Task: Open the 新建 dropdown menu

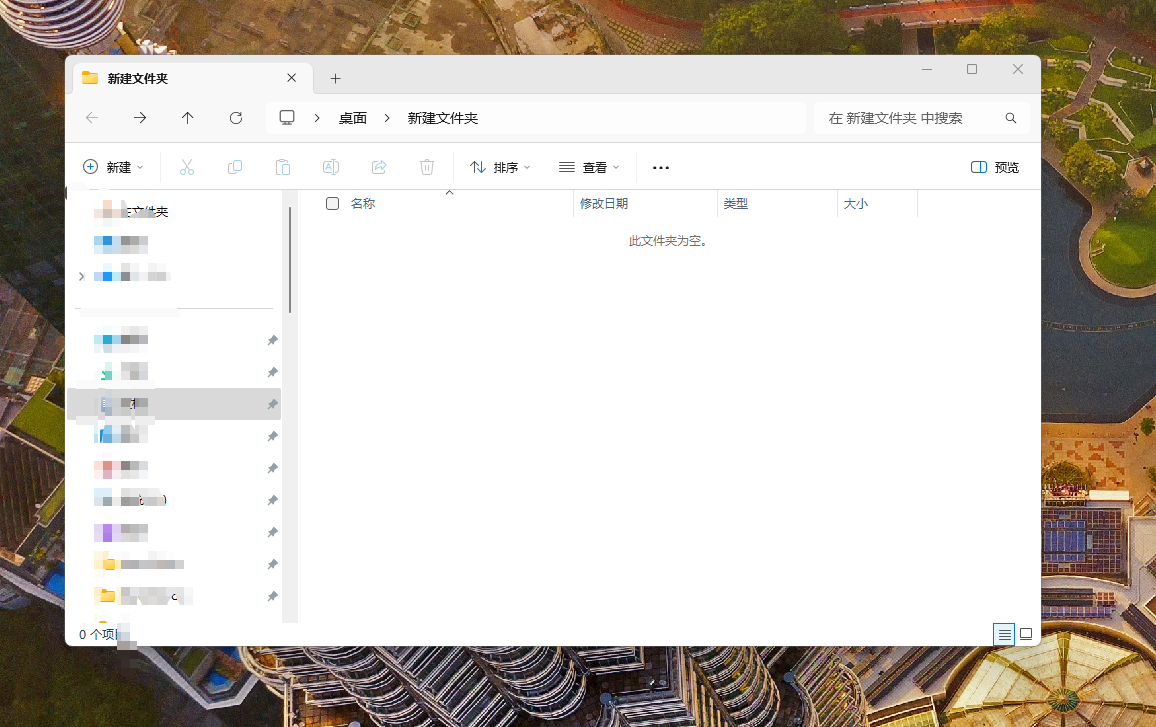Action: 113,167
